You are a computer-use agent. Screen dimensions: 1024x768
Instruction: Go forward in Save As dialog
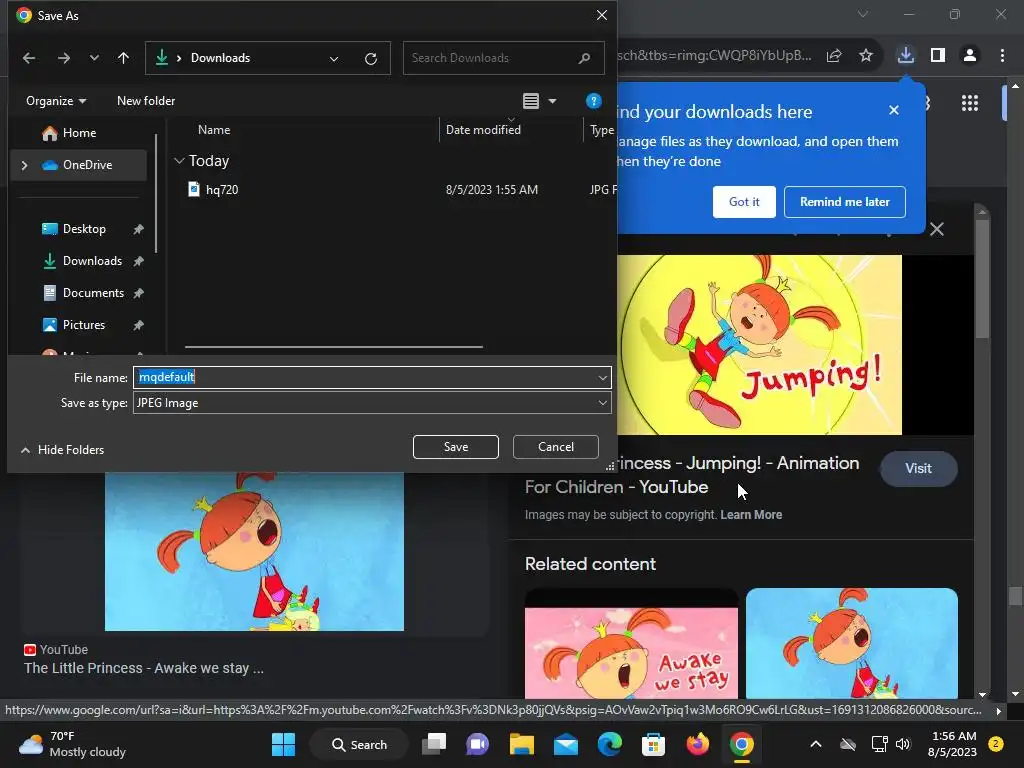click(x=63, y=58)
